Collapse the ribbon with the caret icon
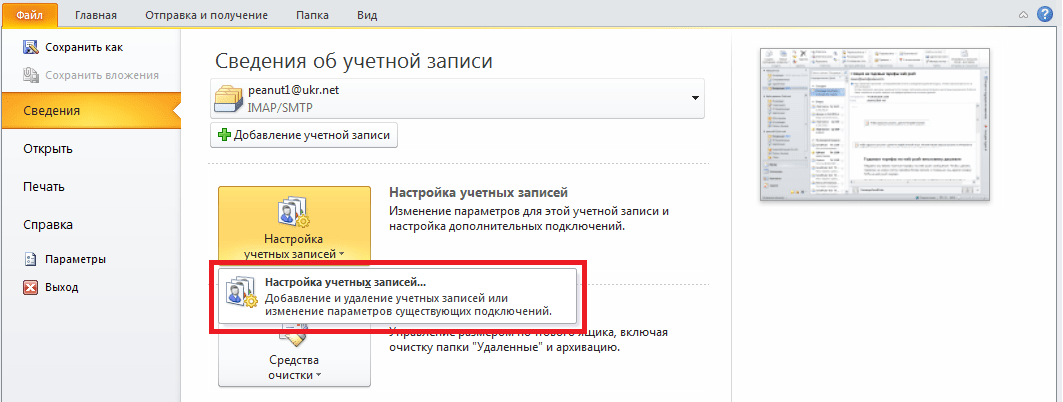 pos(1024,14)
